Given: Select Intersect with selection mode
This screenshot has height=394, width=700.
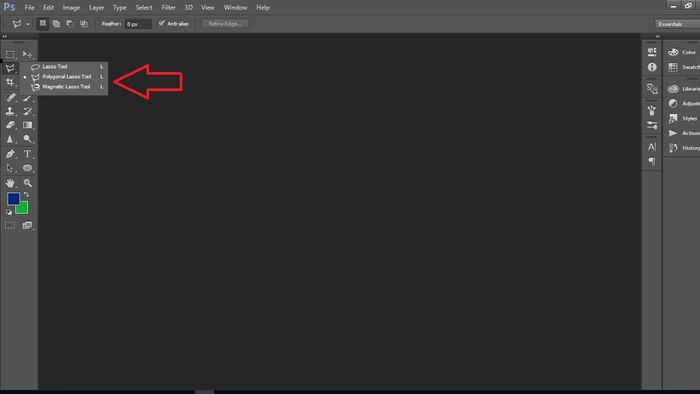Looking at the screenshot, I should click(x=84, y=24).
